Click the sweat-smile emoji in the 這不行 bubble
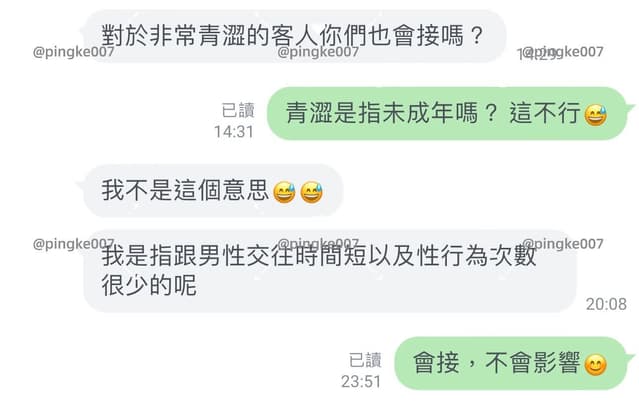 point(595,115)
